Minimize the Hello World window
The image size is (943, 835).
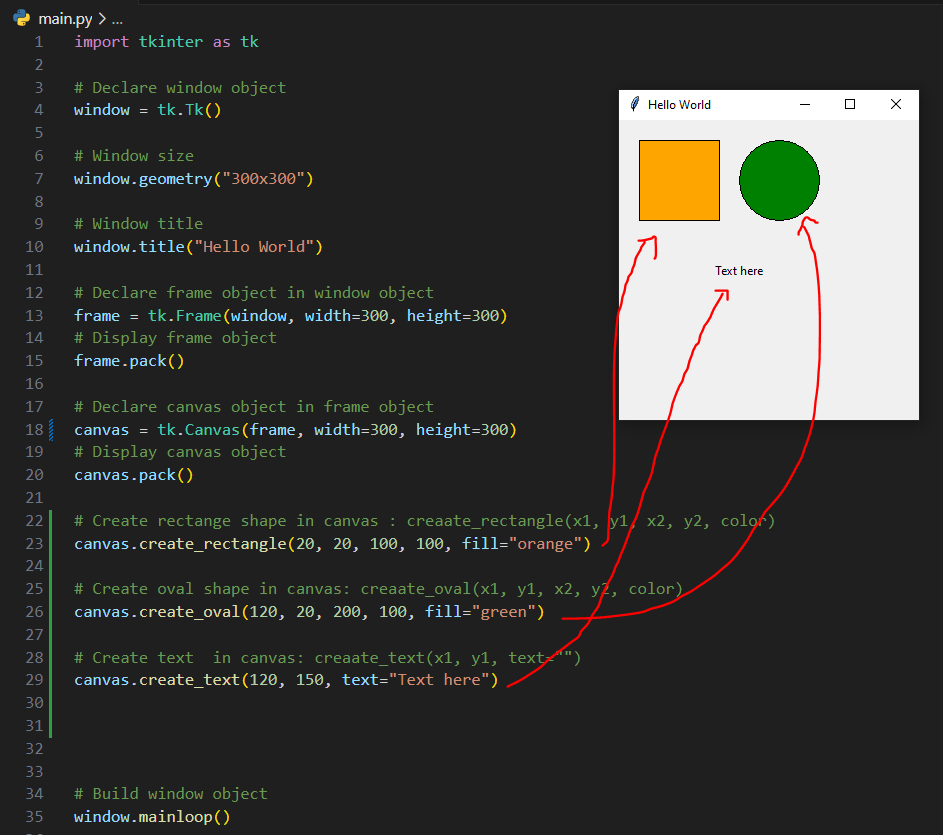(x=805, y=104)
